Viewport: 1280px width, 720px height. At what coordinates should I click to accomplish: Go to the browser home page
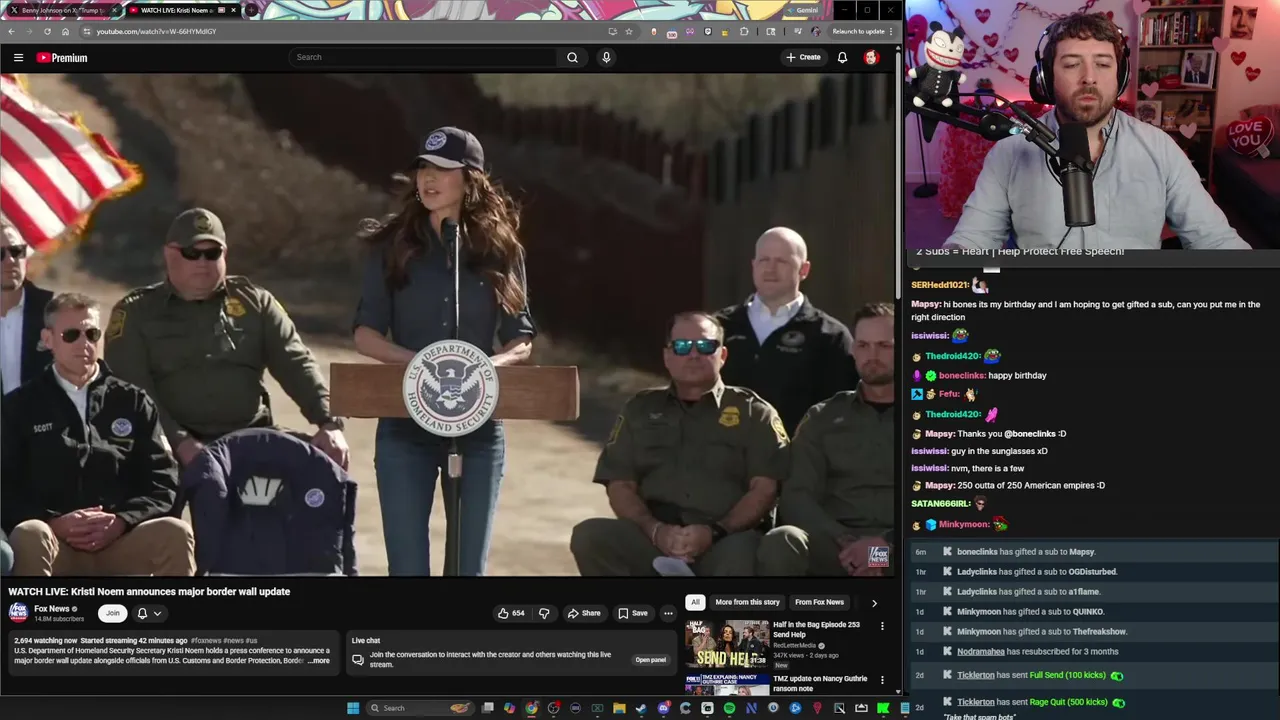[x=65, y=31]
